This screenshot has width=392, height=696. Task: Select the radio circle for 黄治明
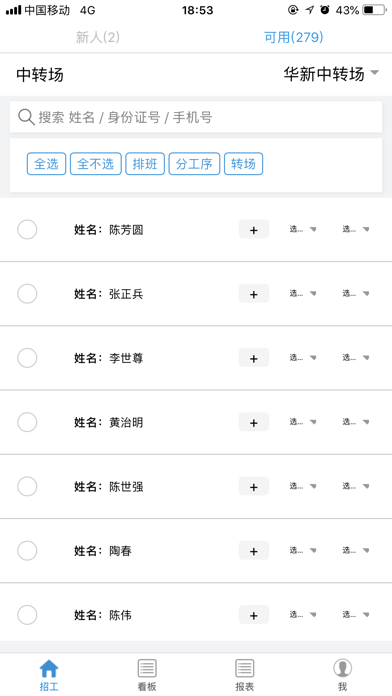point(27,422)
